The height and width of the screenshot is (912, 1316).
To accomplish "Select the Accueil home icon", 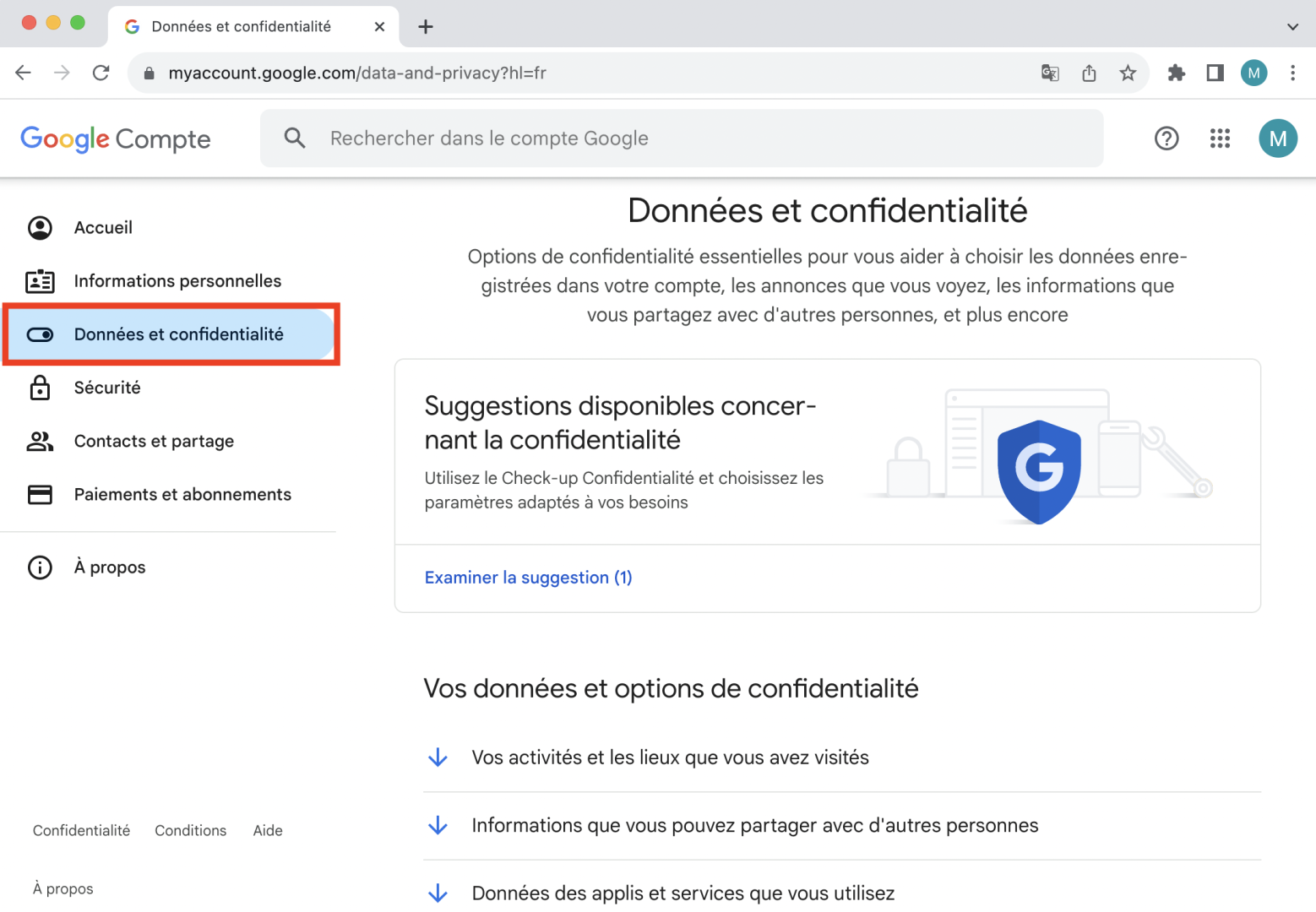I will pos(40,227).
